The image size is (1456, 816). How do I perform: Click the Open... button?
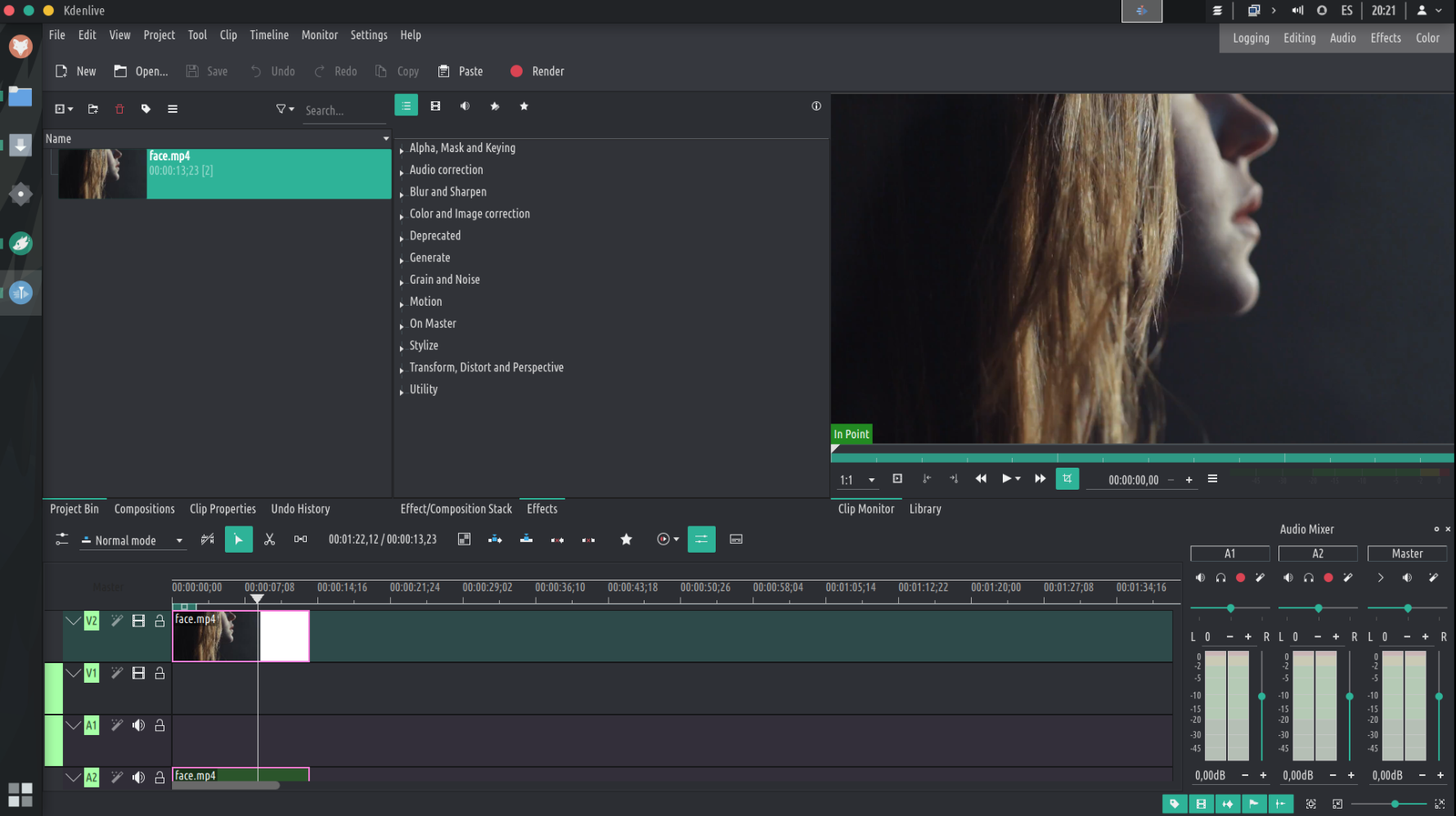(x=141, y=71)
